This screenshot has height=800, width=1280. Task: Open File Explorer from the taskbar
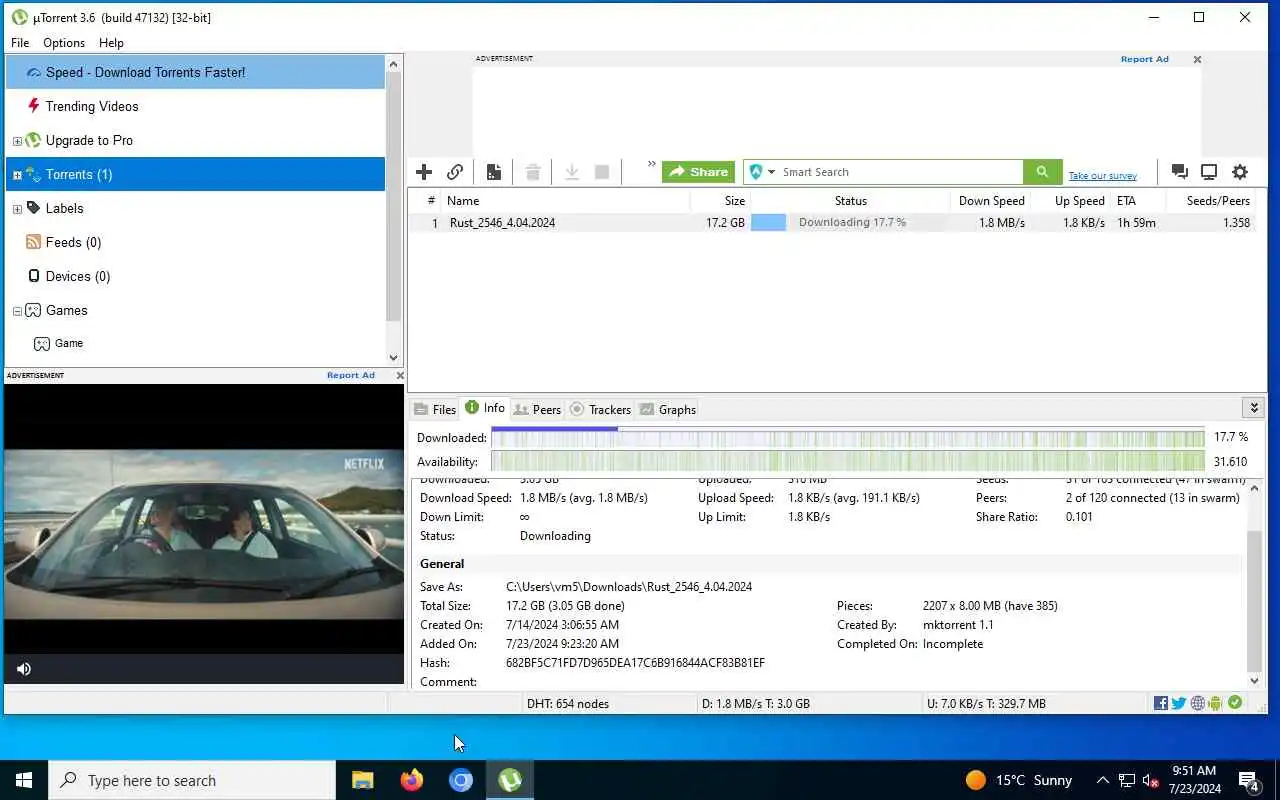point(362,780)
